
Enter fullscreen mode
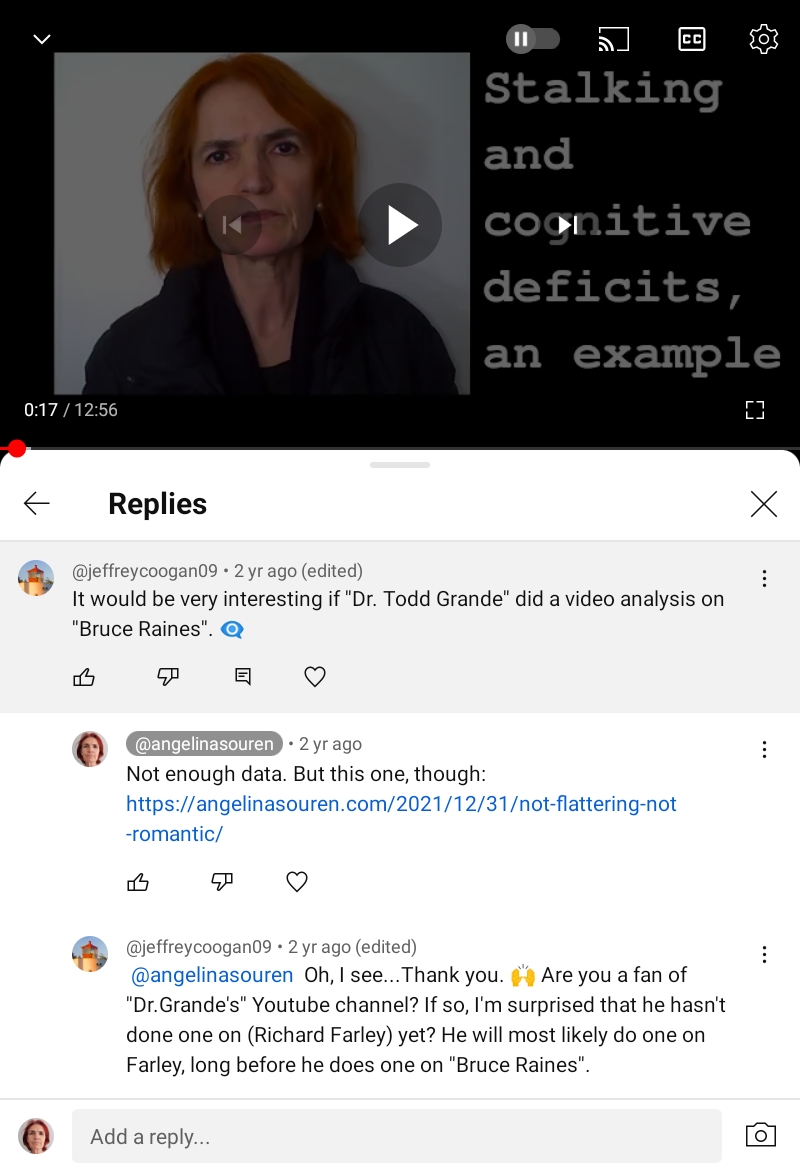click(755, 410)
